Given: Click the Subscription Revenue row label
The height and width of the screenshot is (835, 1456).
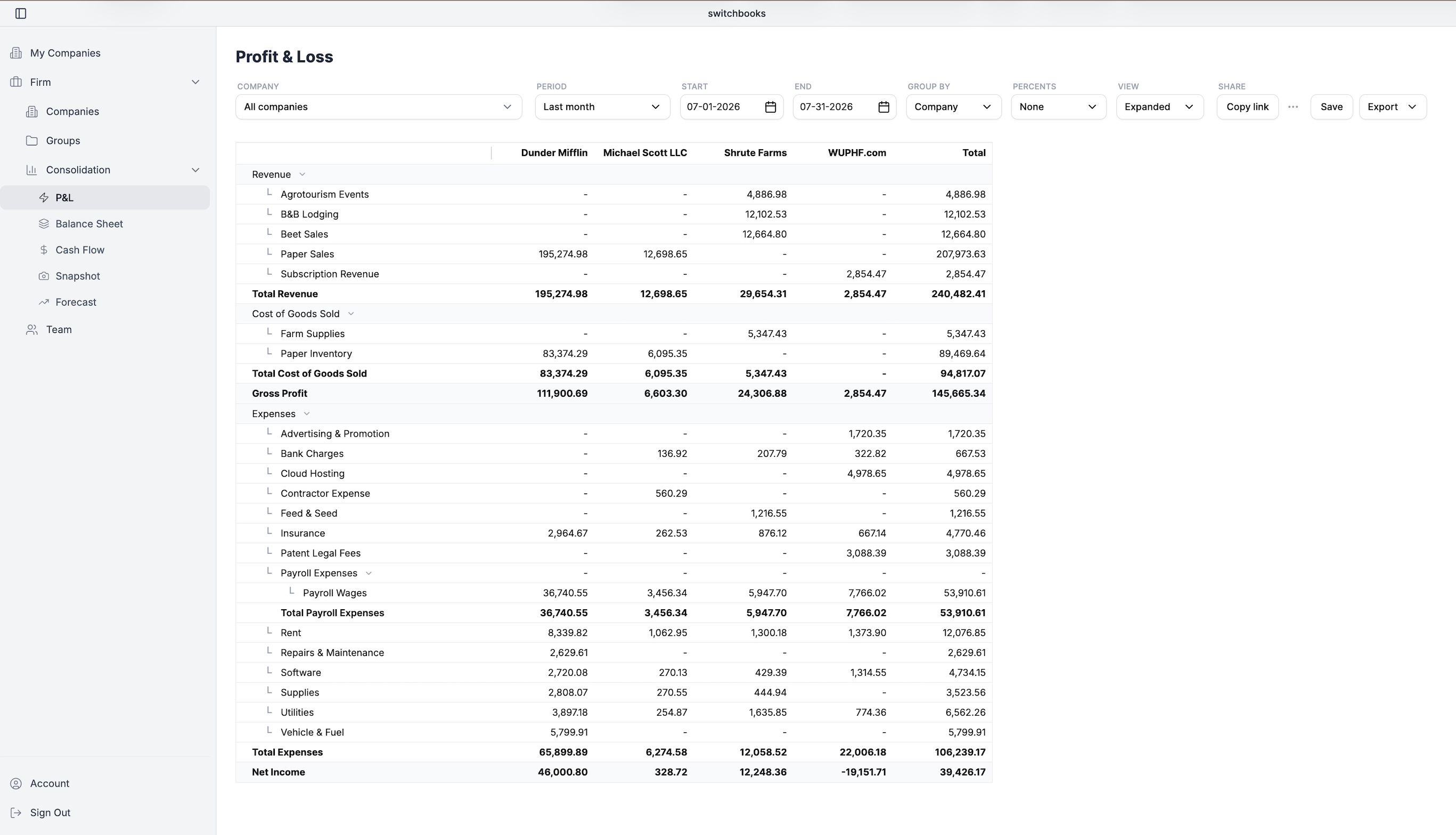Looking at the screenshot, I should click(330, 274).
